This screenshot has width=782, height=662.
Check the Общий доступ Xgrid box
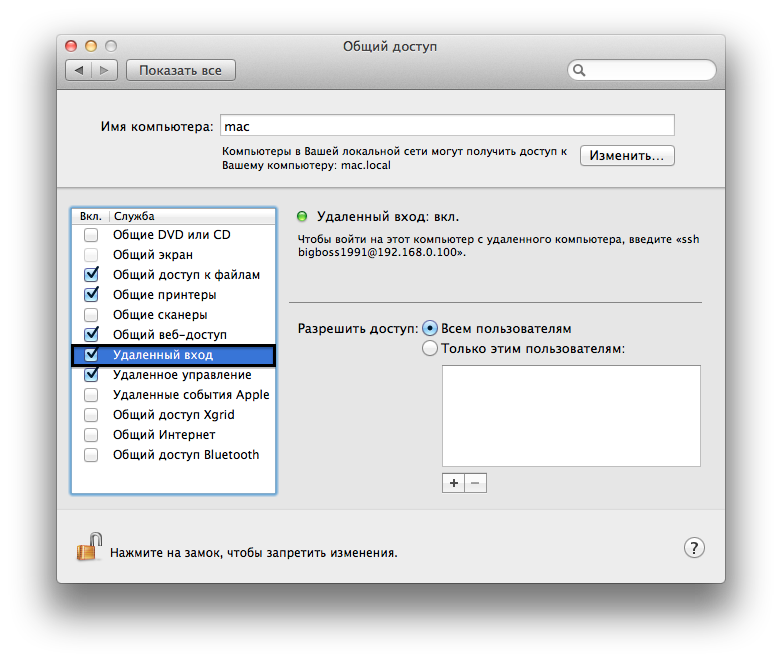click(x=91, y=415)
